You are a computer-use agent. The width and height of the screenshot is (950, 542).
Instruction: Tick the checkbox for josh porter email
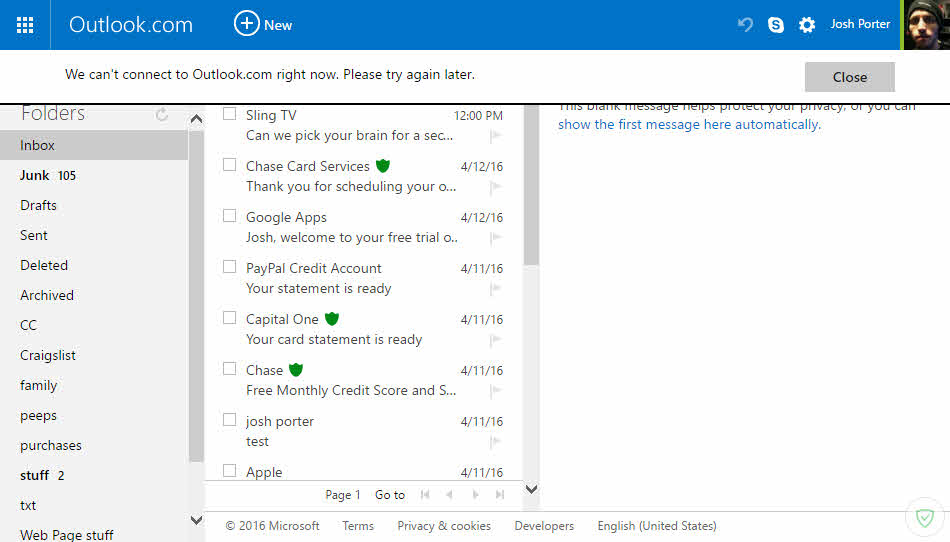[230, 420]
